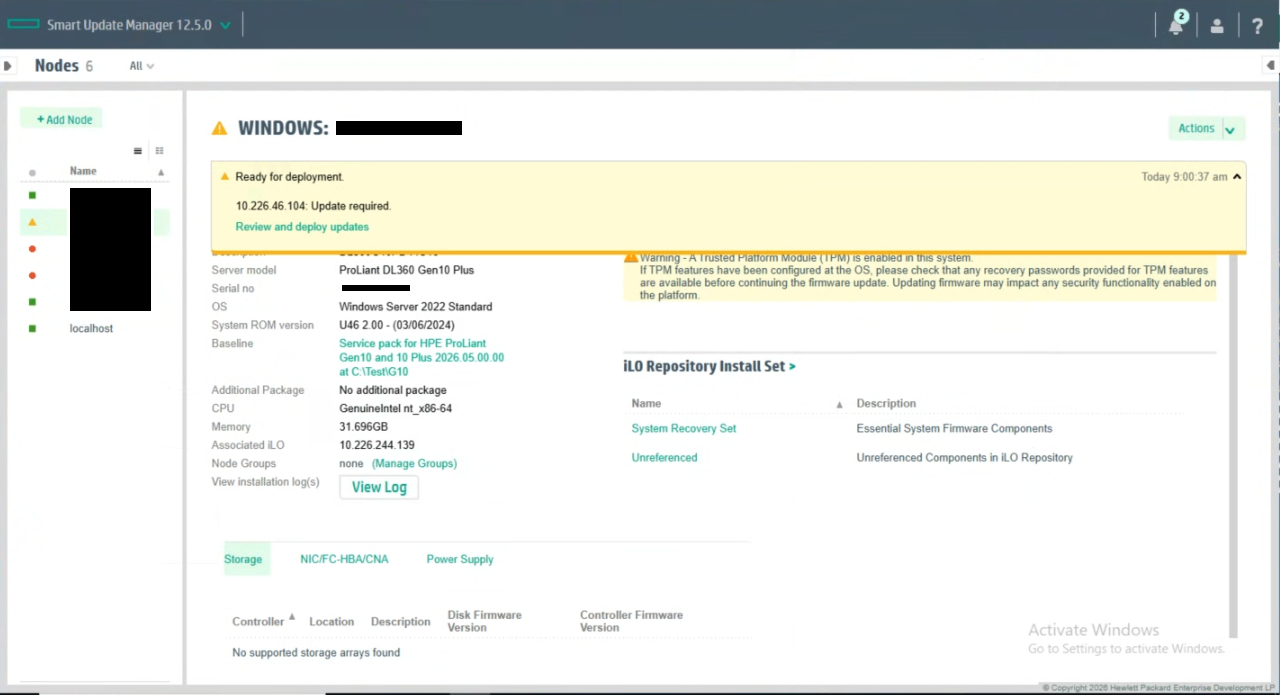Collapse the right side panel arrow

1271,66
